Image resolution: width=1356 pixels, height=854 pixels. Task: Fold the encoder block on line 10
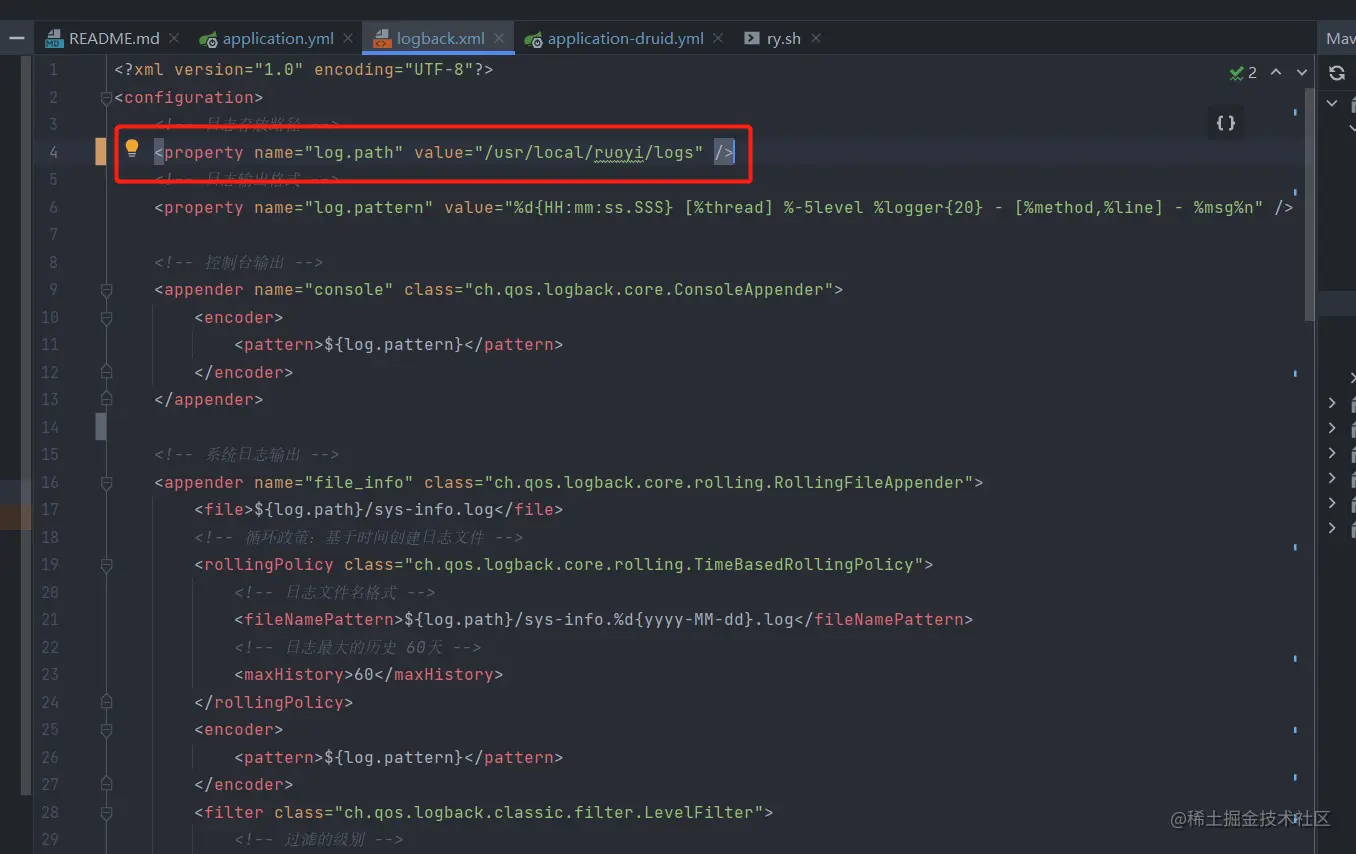tap(106, 317)
